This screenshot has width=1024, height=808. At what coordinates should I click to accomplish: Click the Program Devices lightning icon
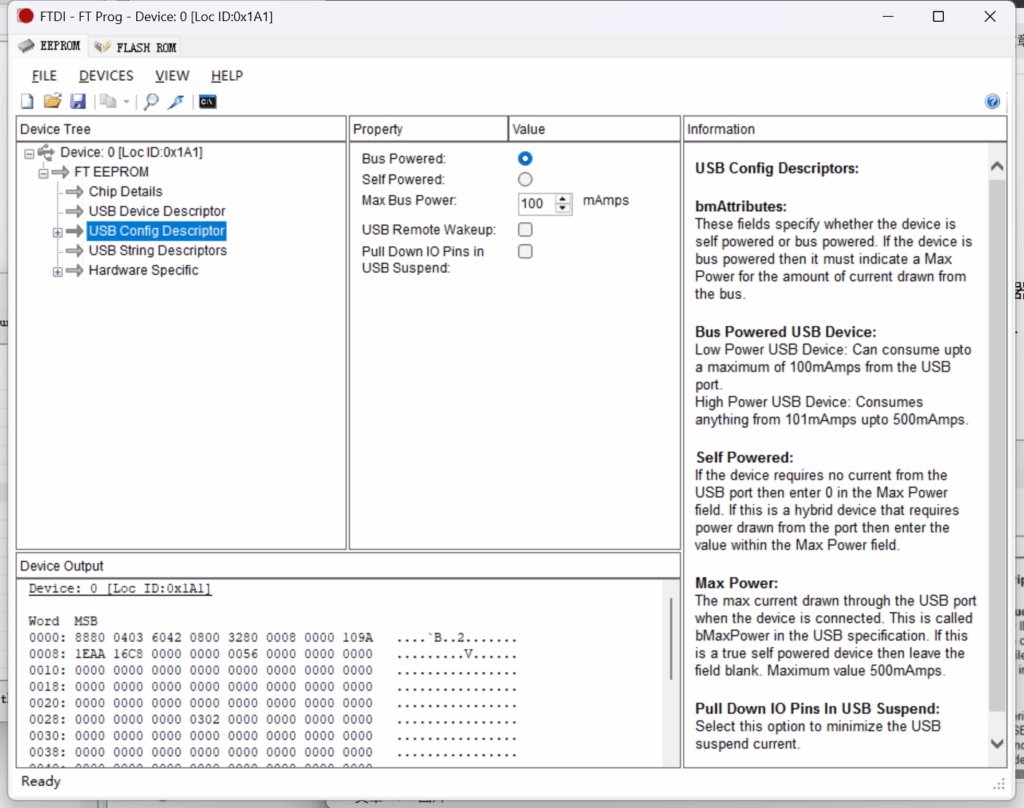pyautogui.click(x=176, y=101)
